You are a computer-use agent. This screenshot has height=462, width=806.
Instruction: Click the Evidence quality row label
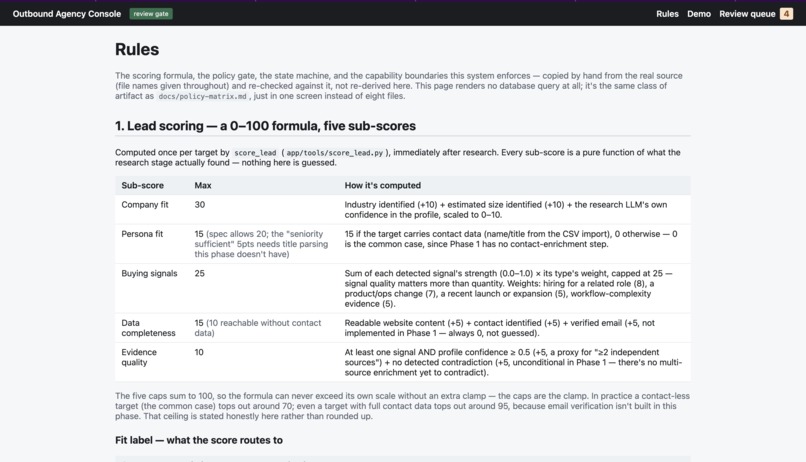click(139, 357)
